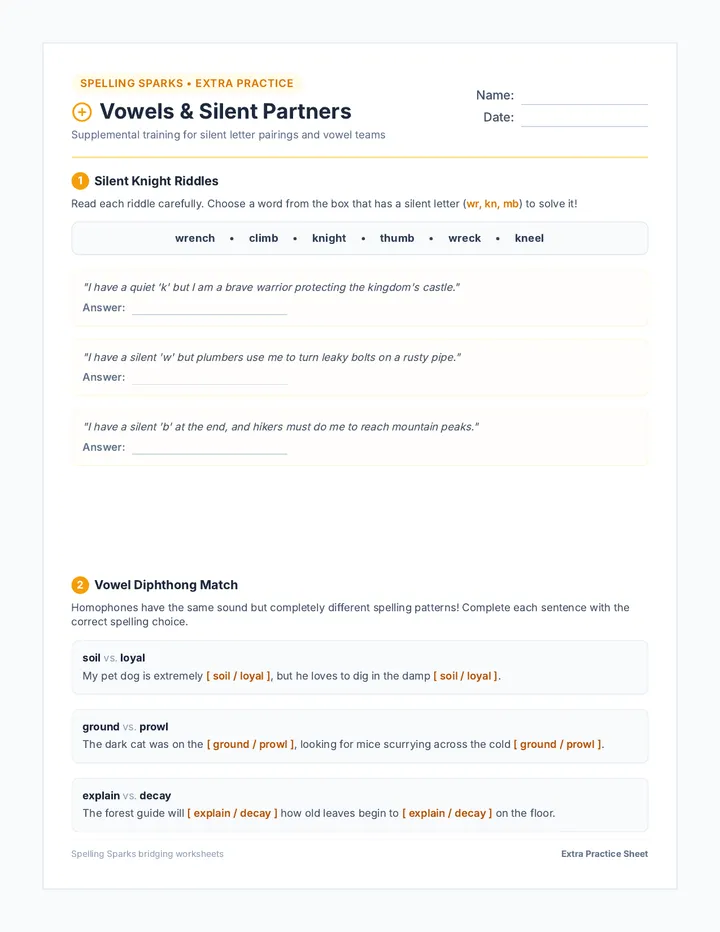Click the hikers riddle answer line

pyautogui.click(x=209, y=448)
